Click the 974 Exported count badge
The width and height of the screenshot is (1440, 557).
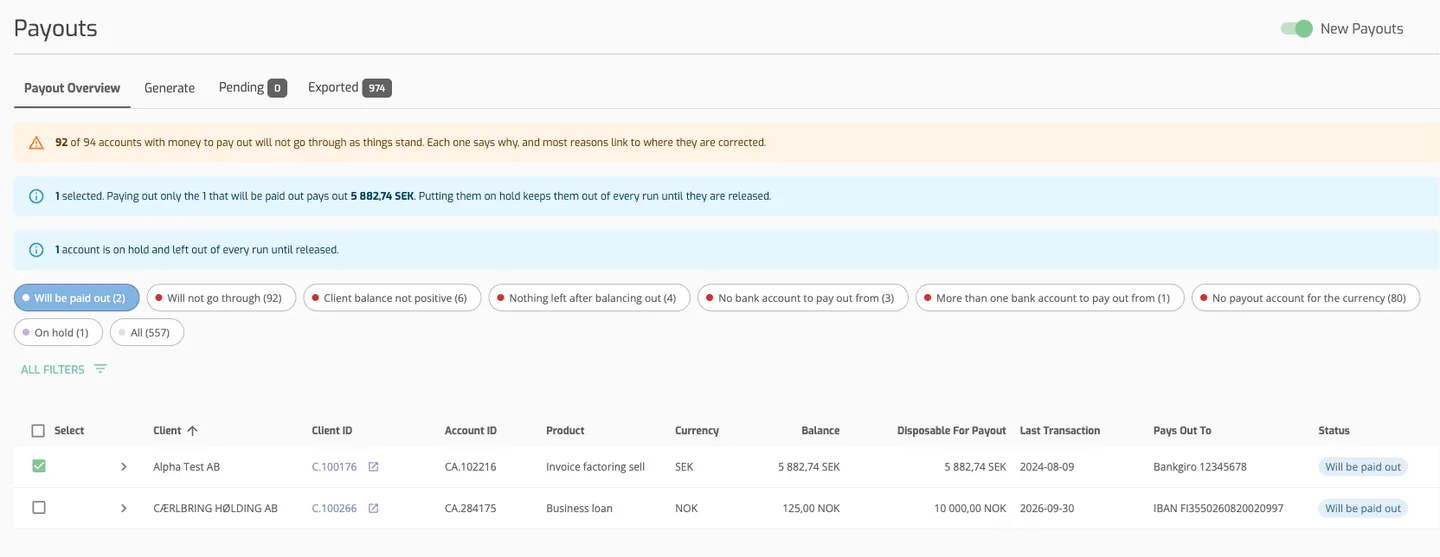(x=377, y=88)
